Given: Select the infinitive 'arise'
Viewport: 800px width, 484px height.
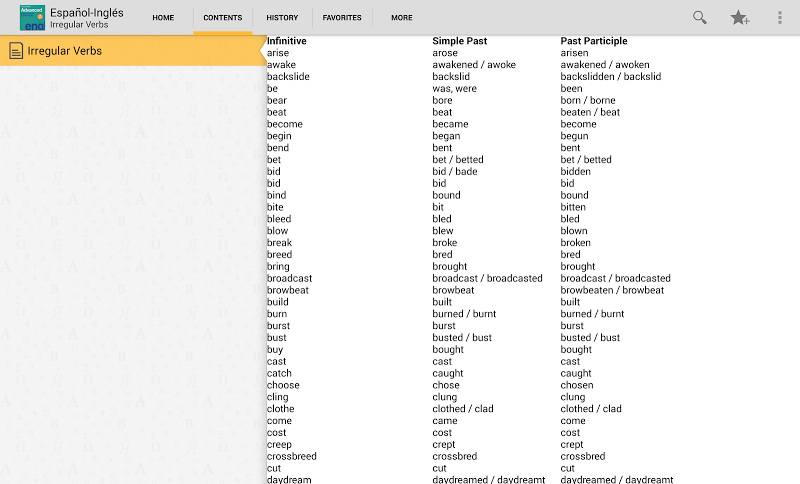Looking at the screenshot, I should pyautogui.click(x=278, y=53).
